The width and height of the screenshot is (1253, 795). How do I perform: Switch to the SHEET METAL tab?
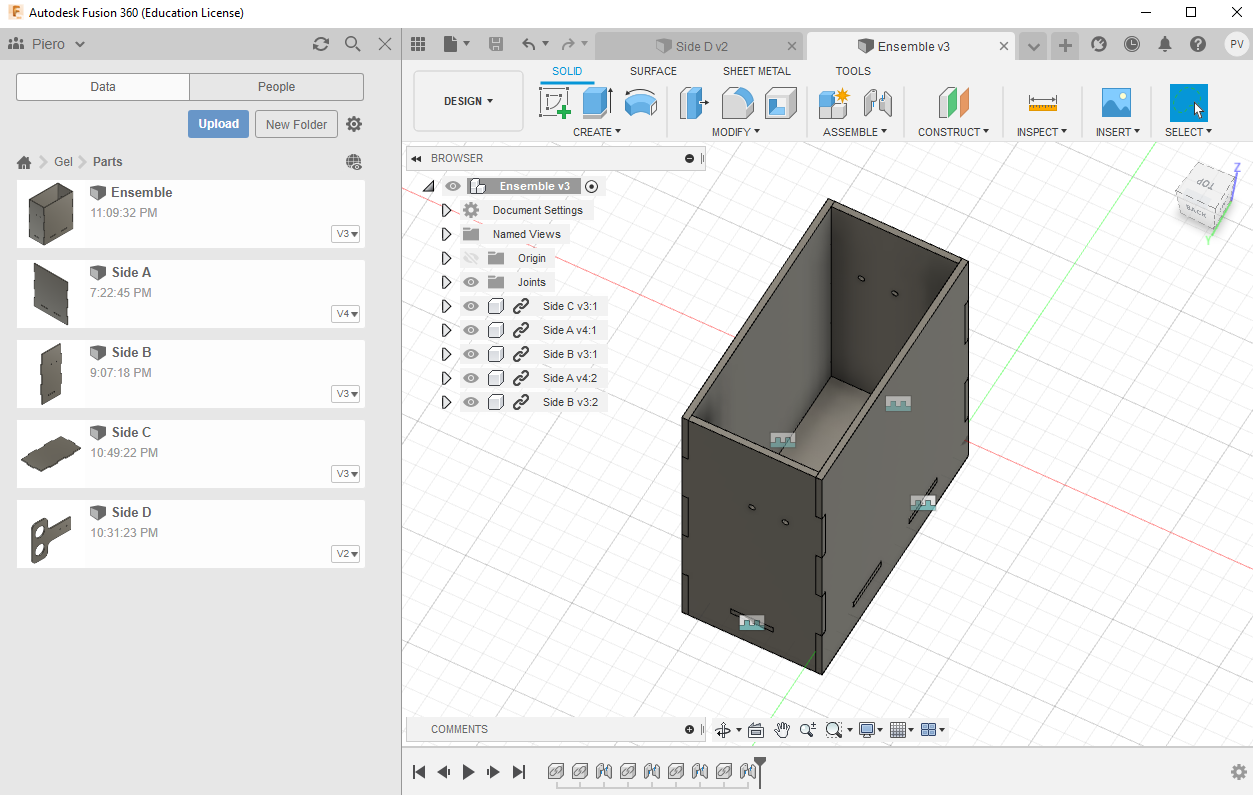coord(757,71)
